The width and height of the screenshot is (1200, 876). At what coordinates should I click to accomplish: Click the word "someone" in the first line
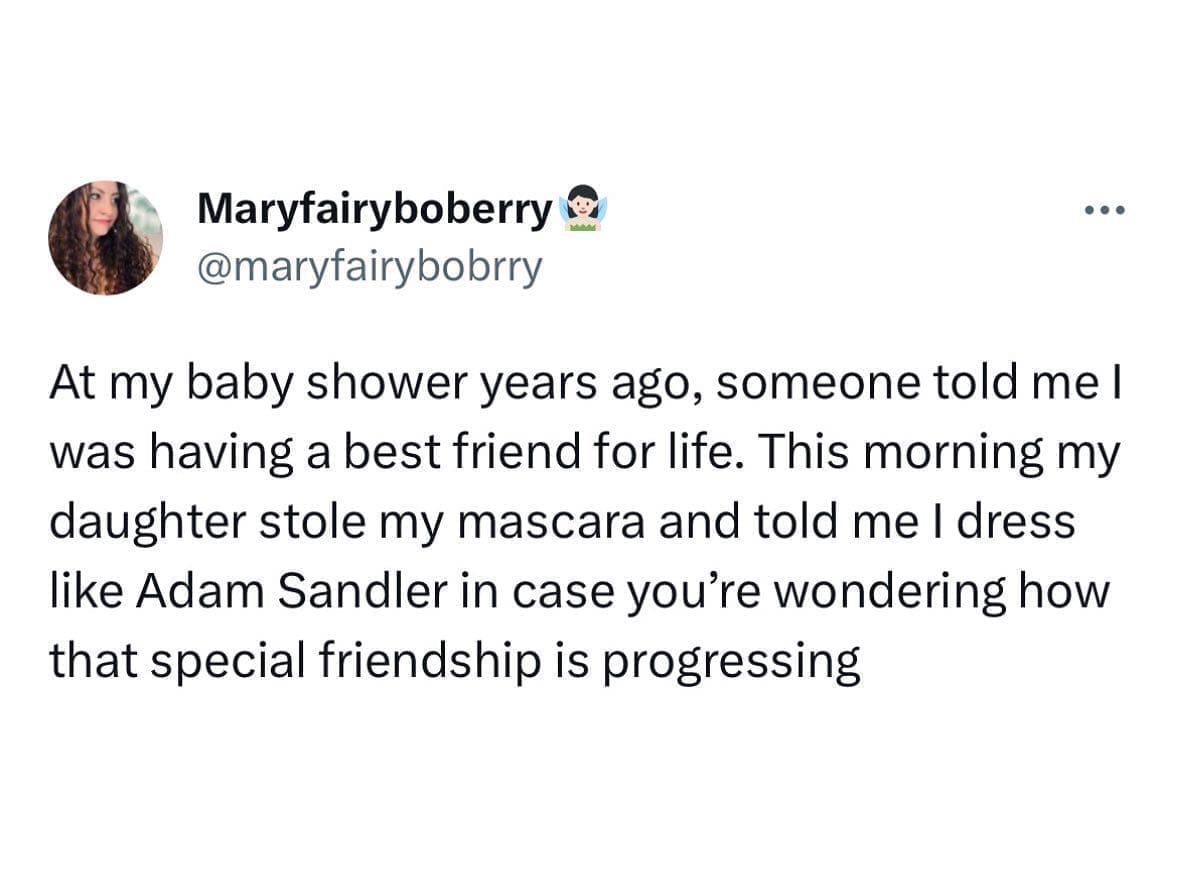[786, 384]
